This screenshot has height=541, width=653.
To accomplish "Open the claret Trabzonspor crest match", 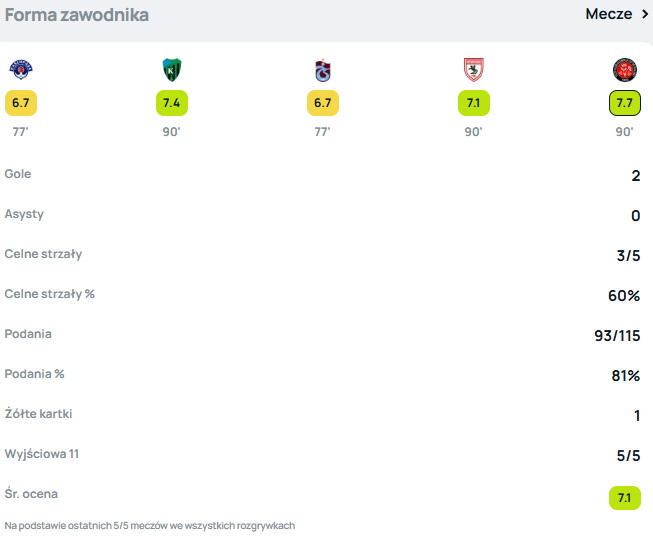I will tap(322, 70).
